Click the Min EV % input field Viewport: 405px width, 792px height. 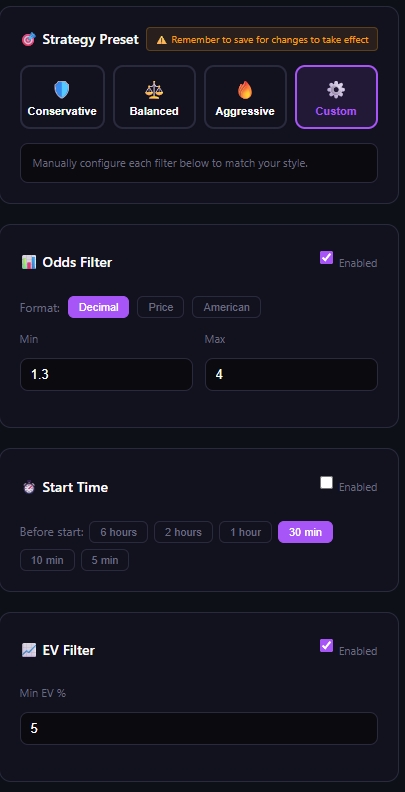199,728
